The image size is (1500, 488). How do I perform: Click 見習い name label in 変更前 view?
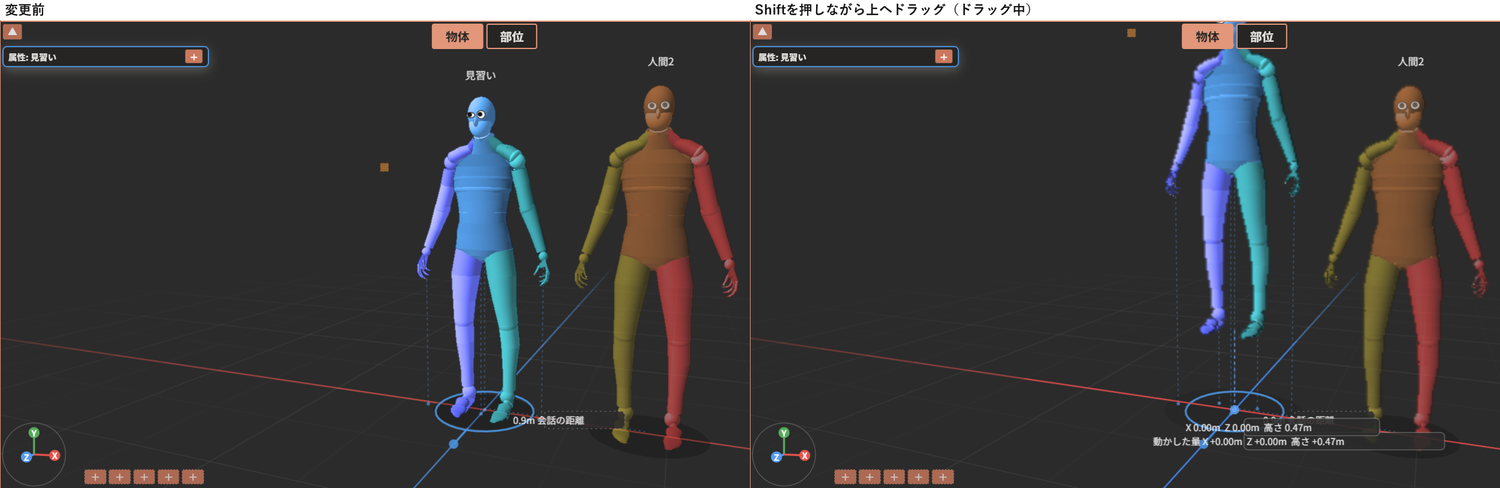coord(481,75)
